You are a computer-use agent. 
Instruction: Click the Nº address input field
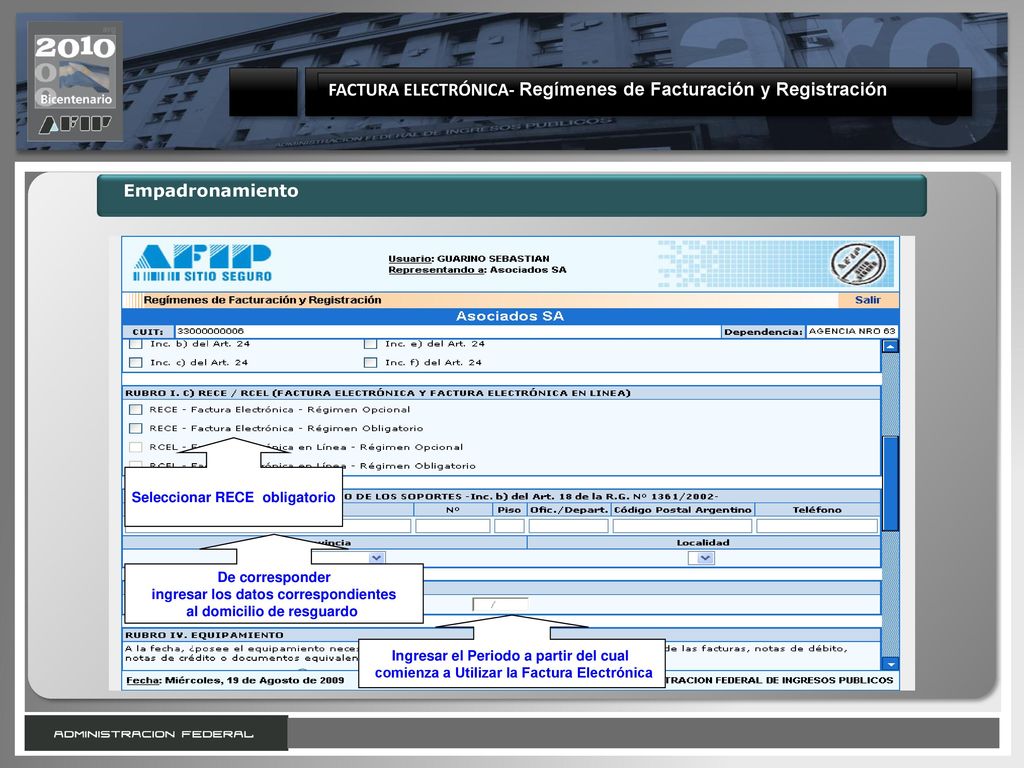pyautogui.click(x=453, y=526)
